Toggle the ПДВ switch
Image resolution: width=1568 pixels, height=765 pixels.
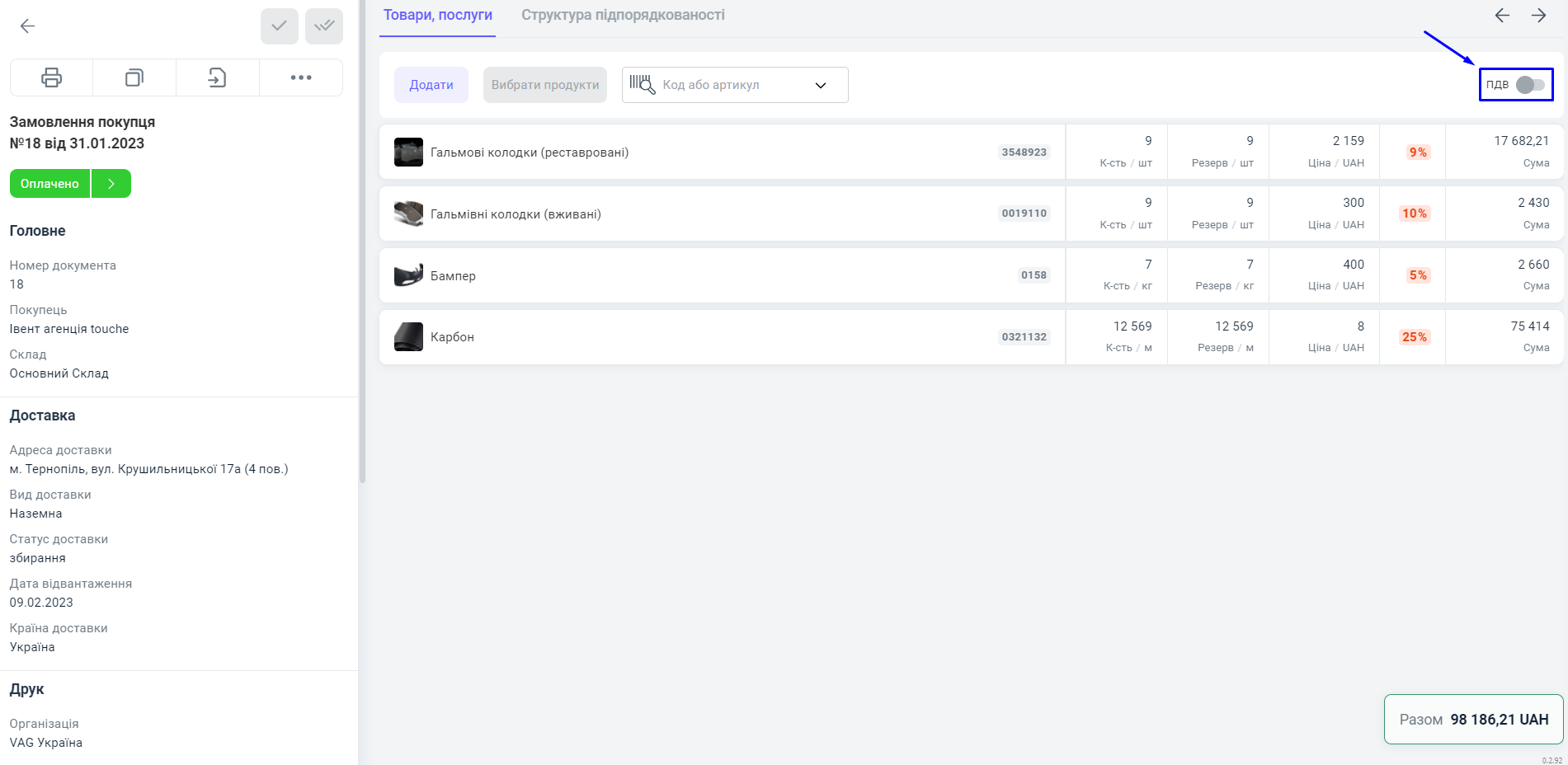pyautogui.click(x=1530, y=85)
